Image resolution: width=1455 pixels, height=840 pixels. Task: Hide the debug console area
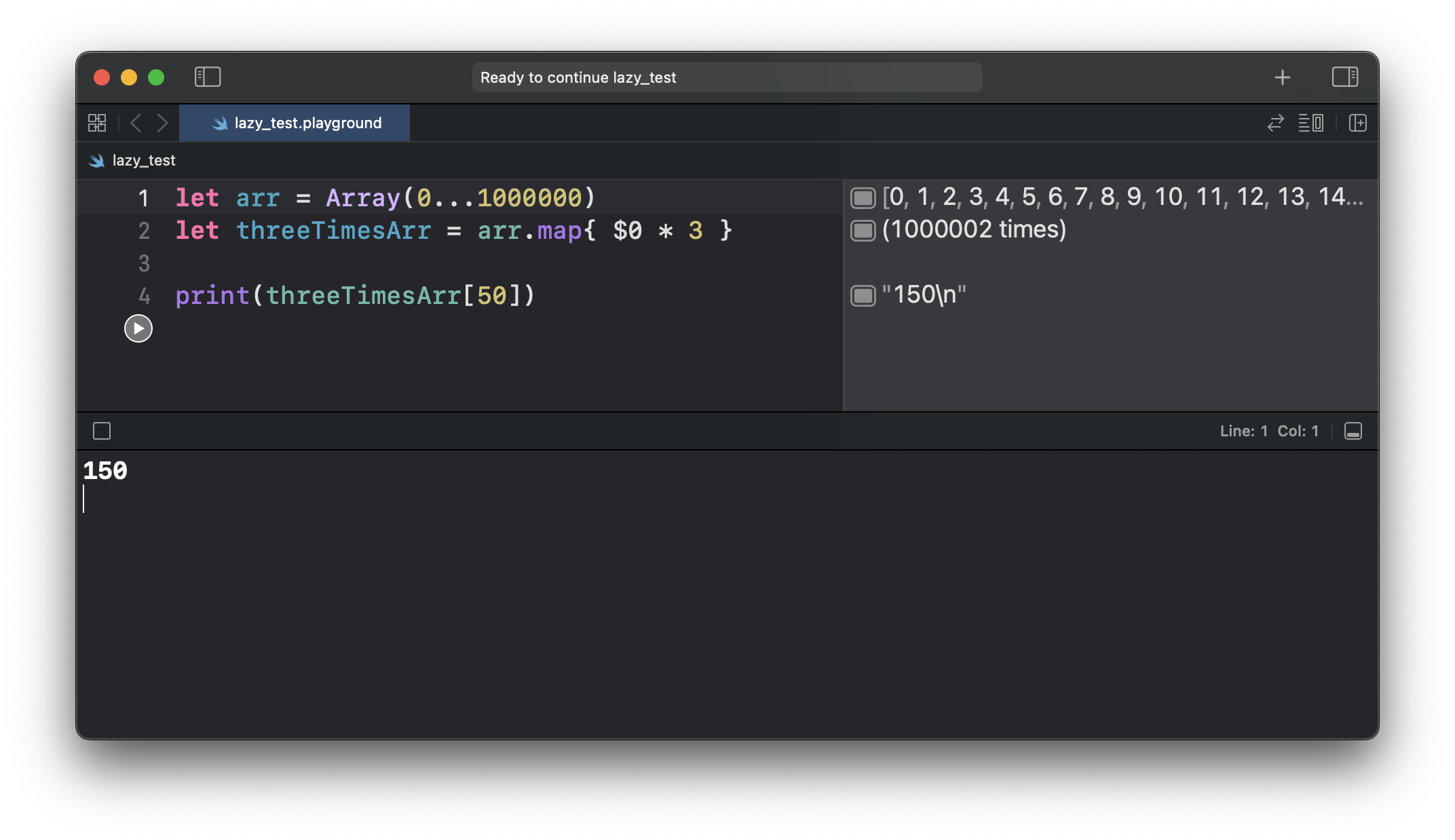click(1353, 432)
